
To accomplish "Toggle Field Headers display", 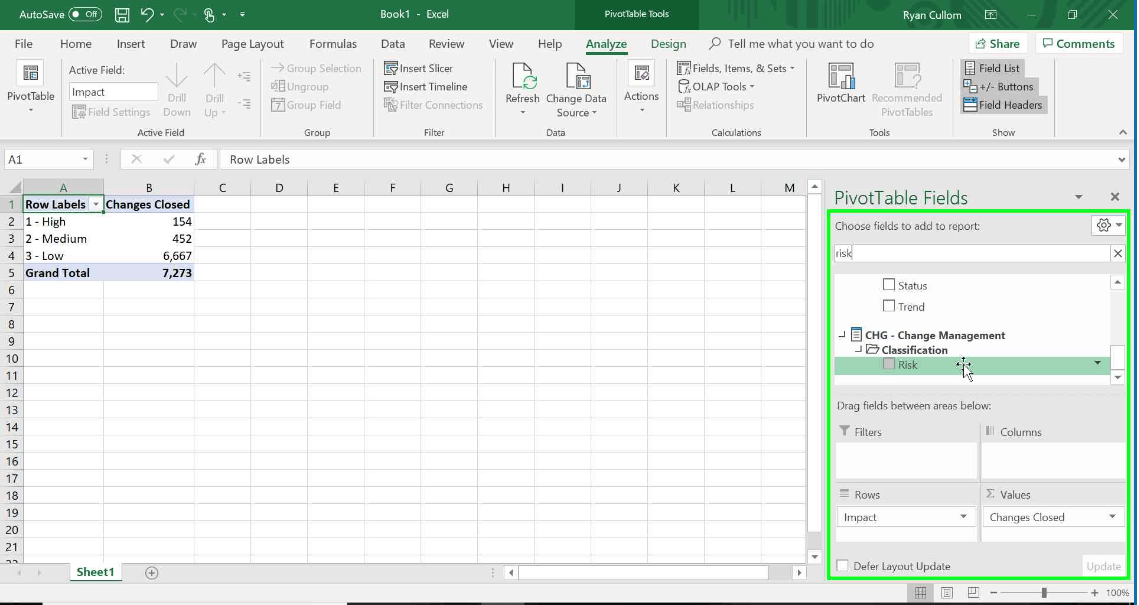I will pyautogui.click(x=1002, y=105).
